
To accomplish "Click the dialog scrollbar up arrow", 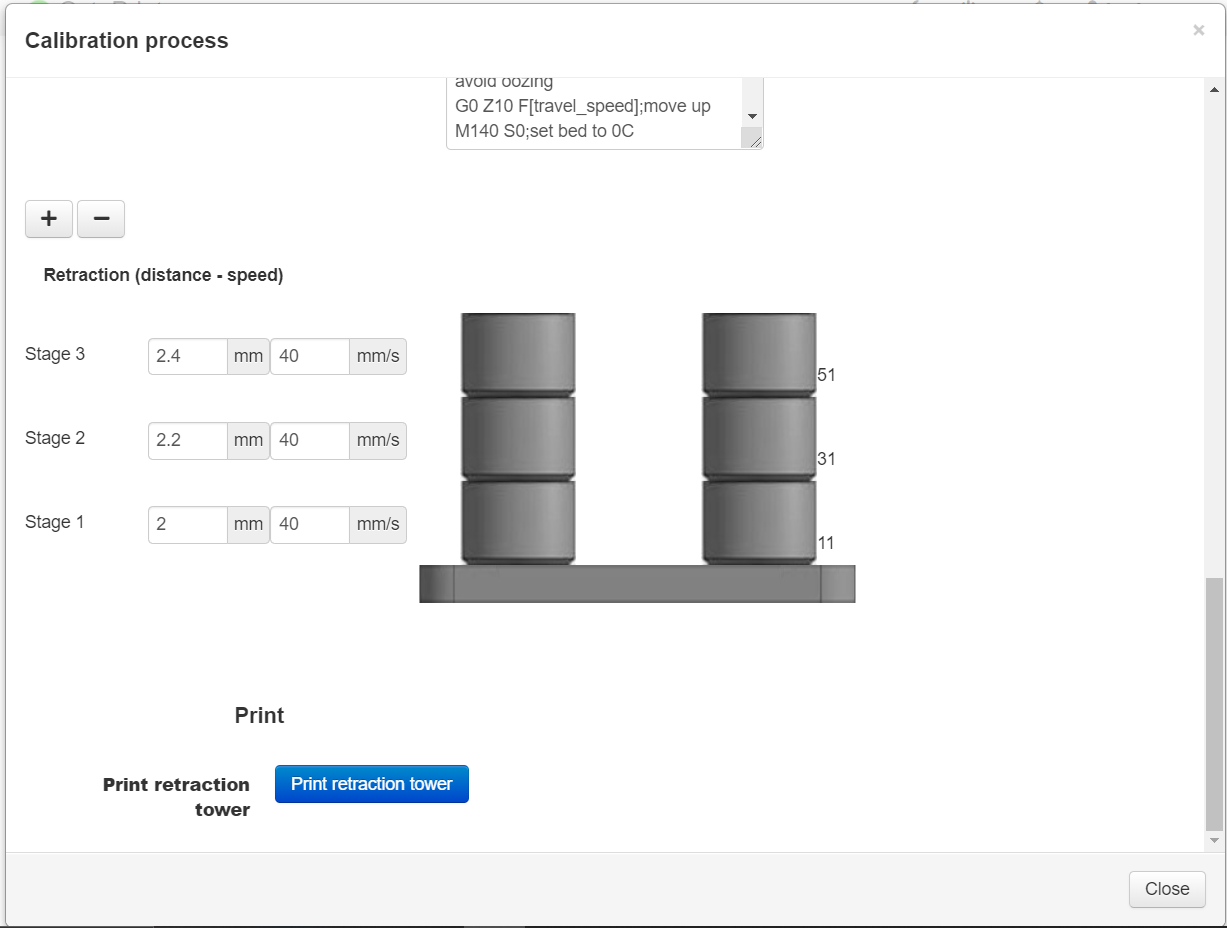I will 1214,88.
